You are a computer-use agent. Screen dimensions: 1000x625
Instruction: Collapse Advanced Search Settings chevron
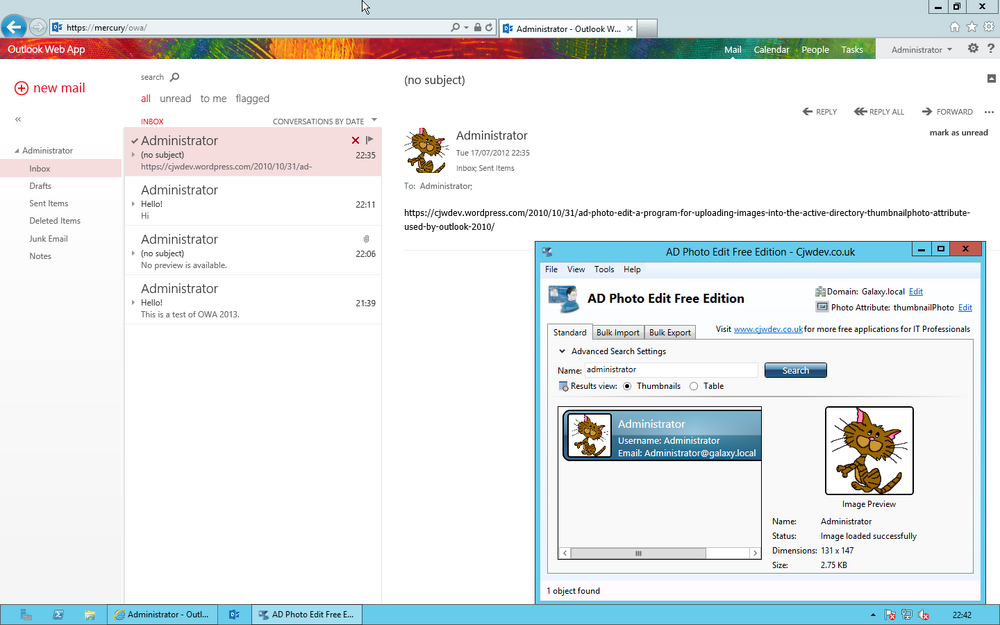click(x=562, y=351)
